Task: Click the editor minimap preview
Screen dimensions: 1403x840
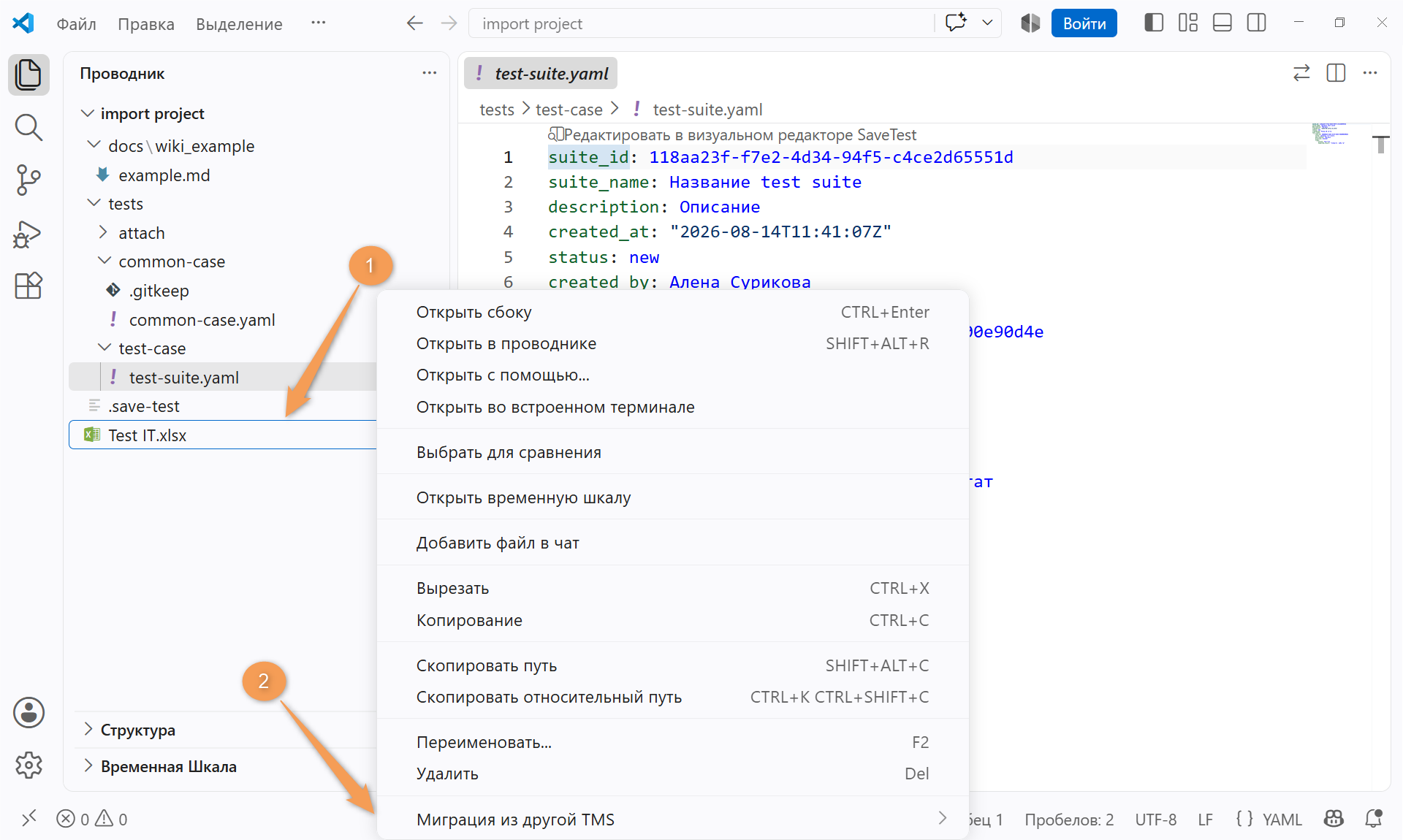Action: 1330,134
